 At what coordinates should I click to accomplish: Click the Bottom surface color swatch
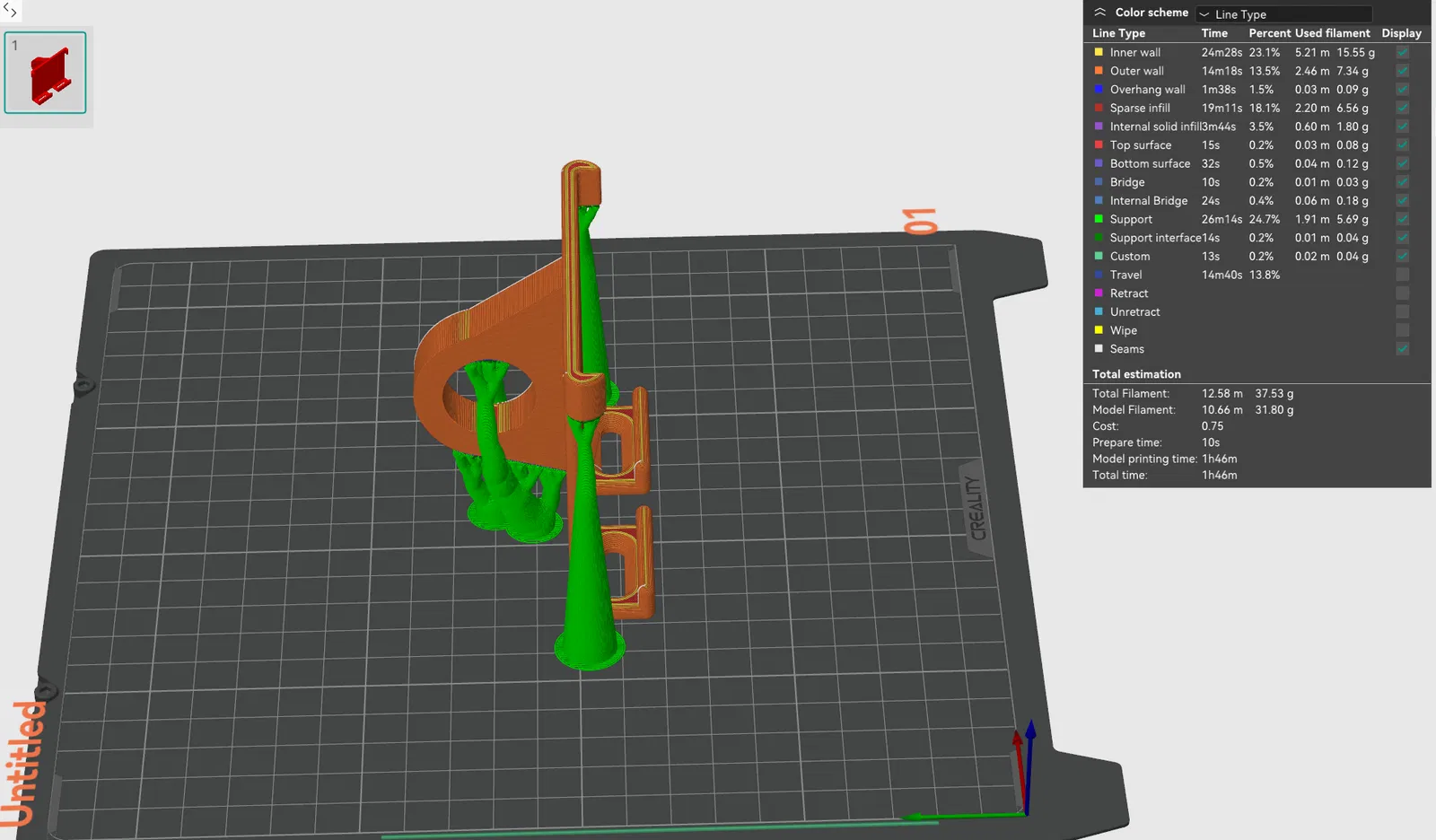1099,163
